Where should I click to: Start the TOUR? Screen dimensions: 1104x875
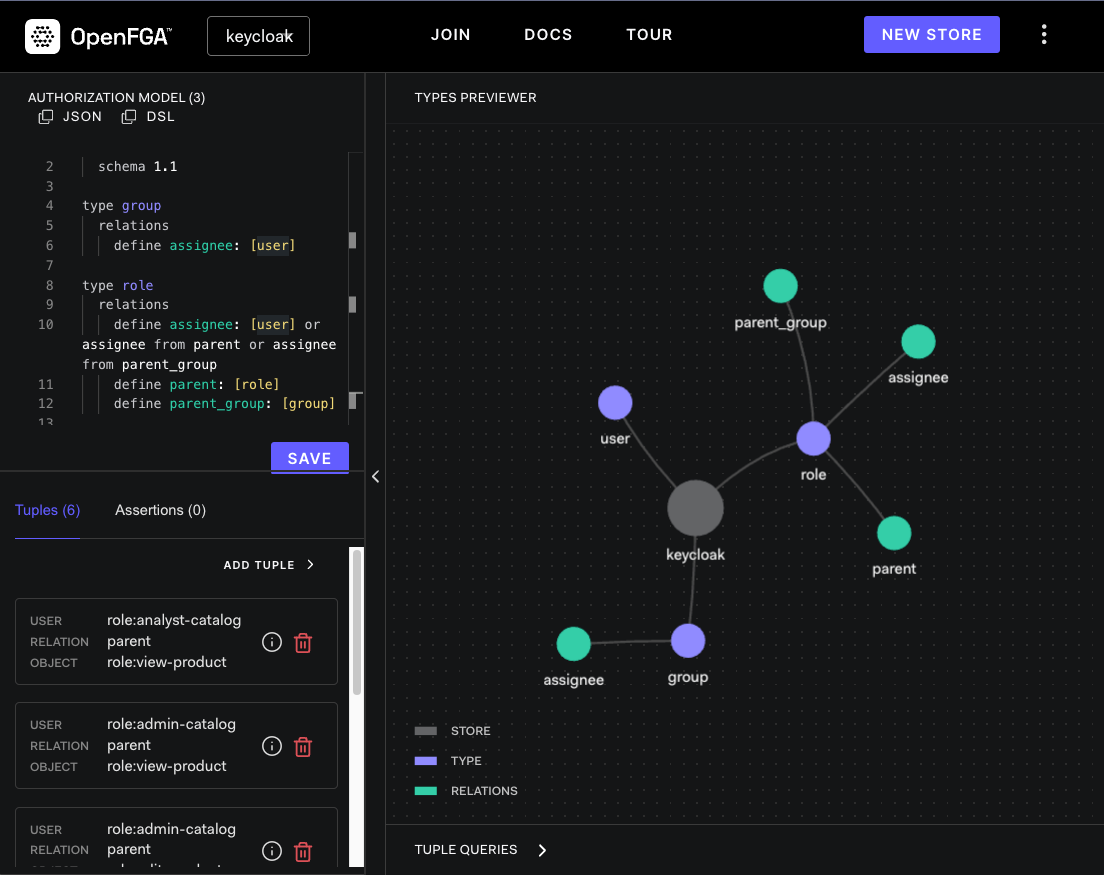649,34
